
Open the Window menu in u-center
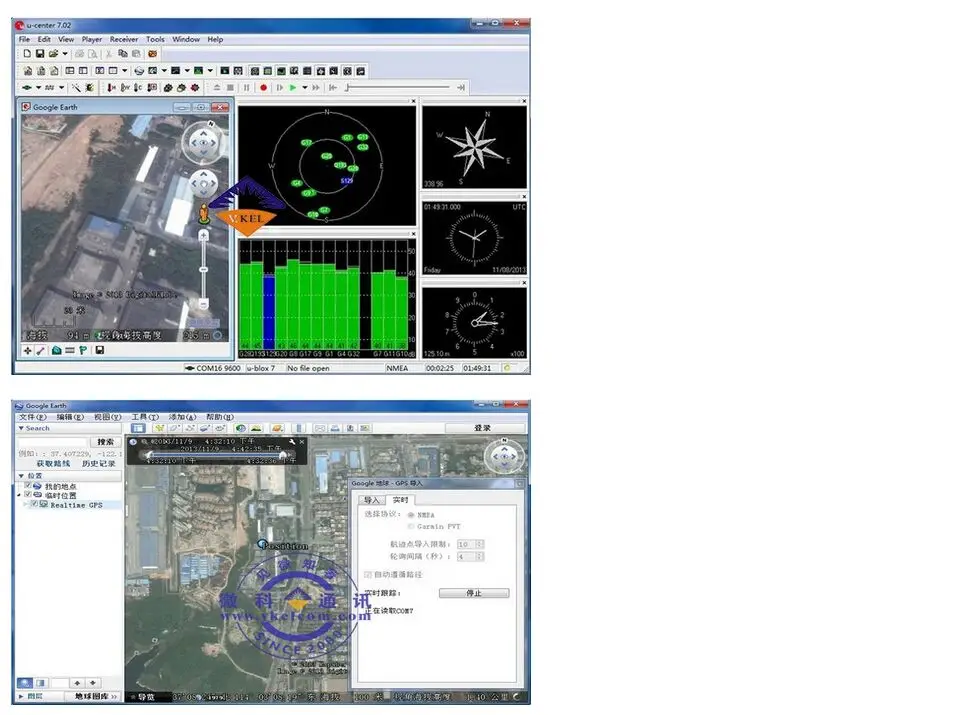click(x=186, y=39)
